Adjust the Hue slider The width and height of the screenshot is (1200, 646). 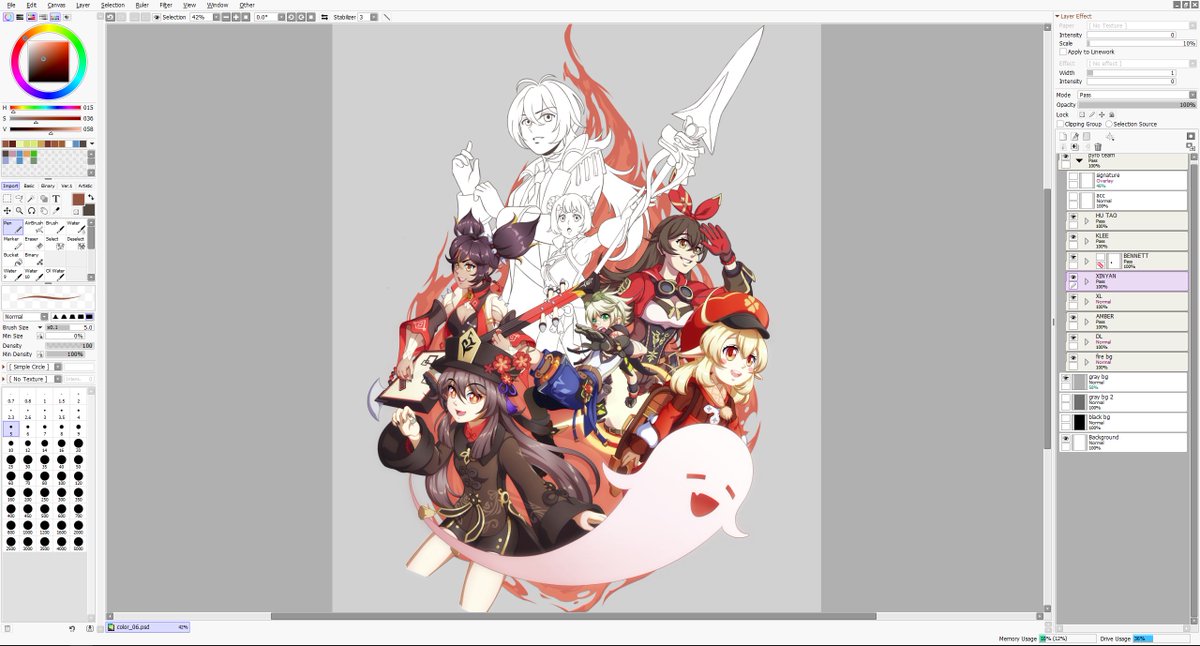click(45, 107)
